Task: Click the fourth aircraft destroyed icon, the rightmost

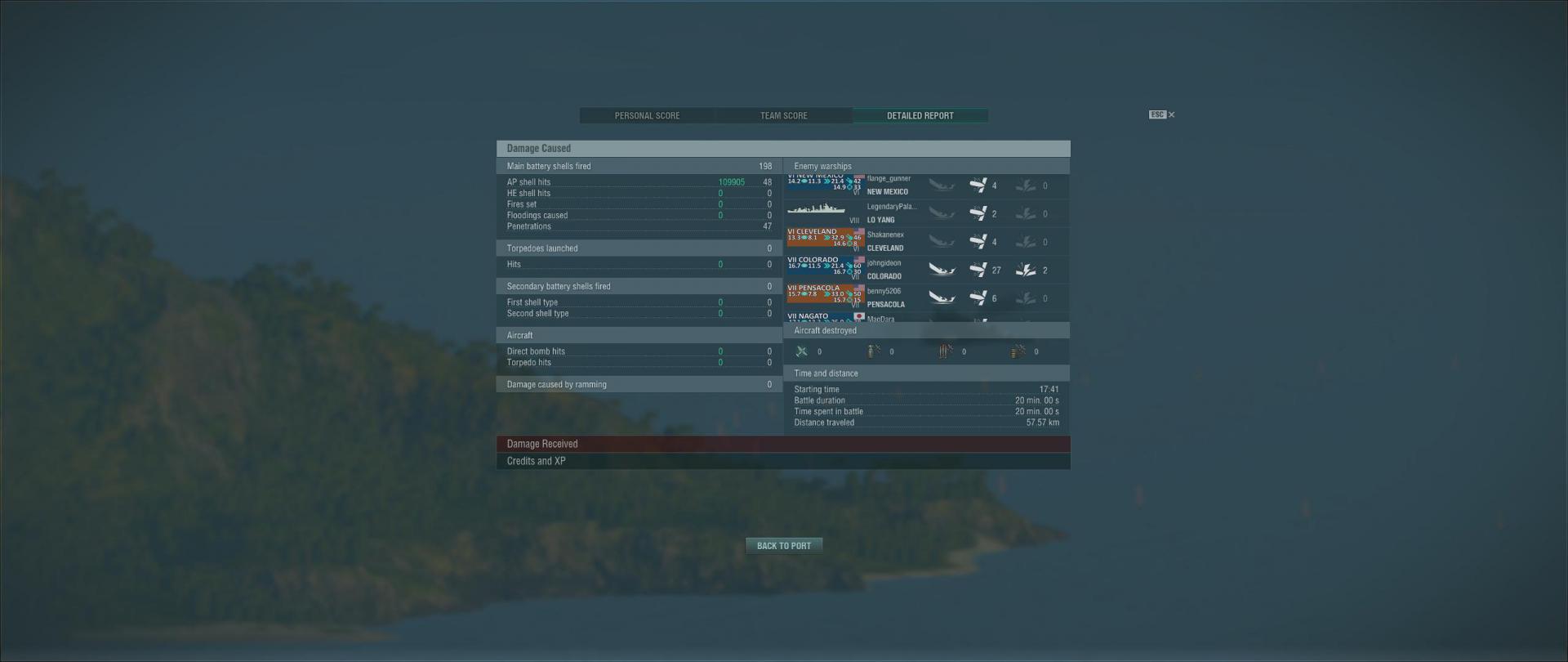Action: point(1018,351)
